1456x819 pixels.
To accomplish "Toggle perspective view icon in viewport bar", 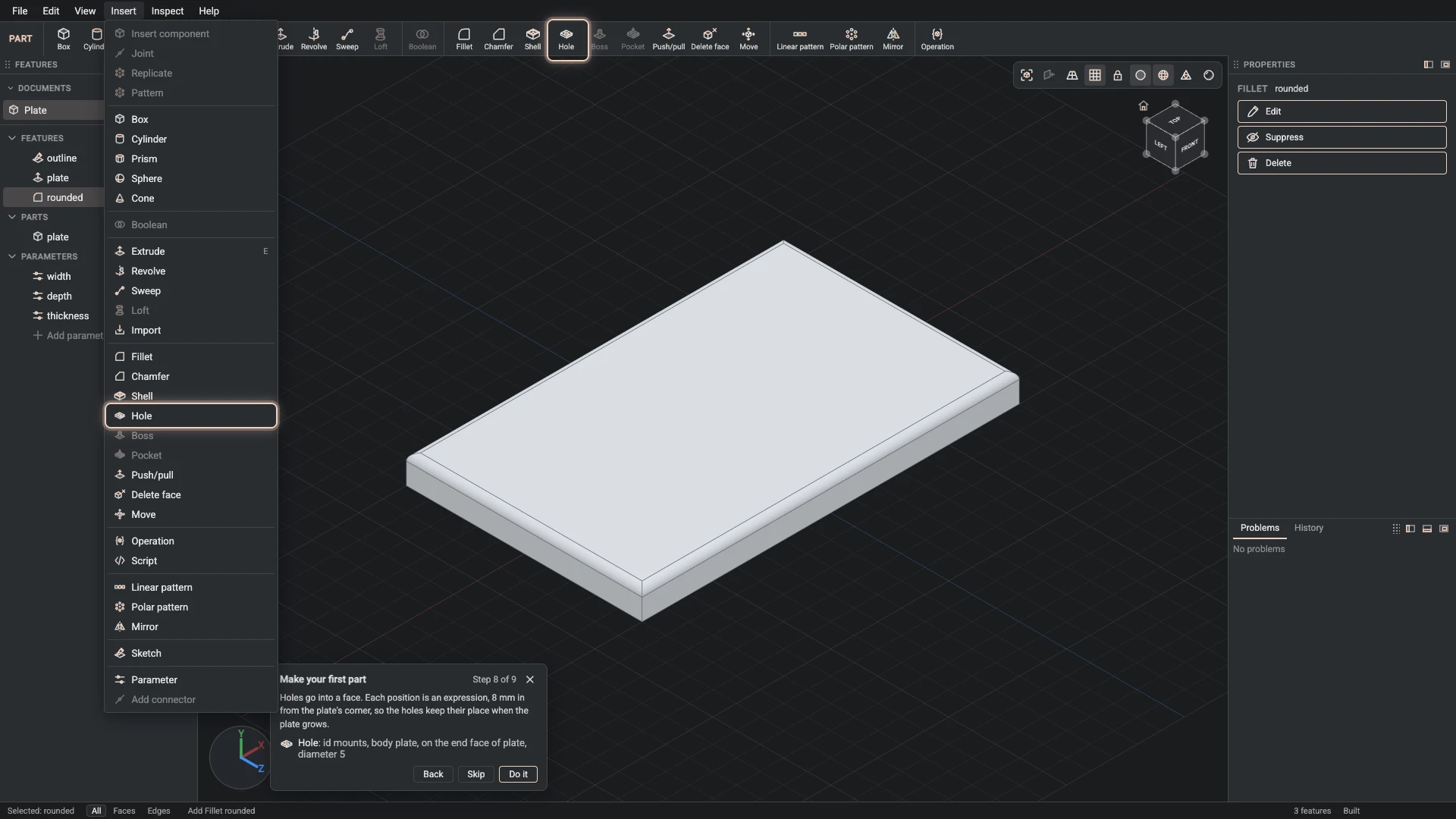I will (x=1072, y=75).
